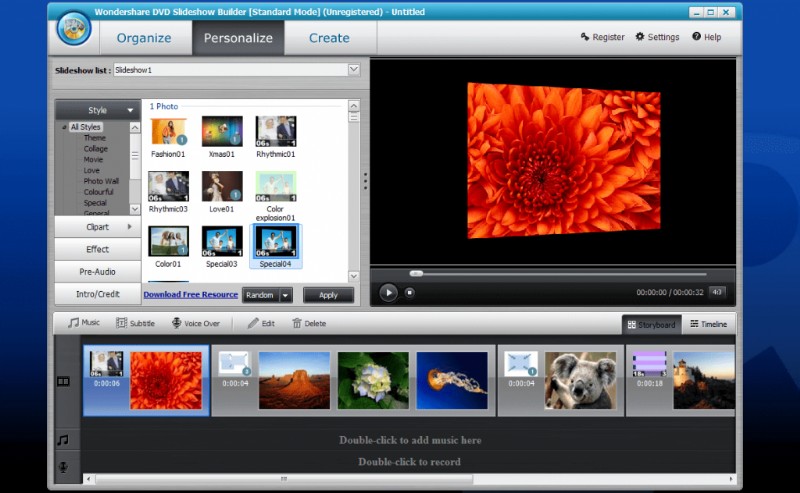Choose the Rhythmic01 style thumbnail
The height and width of the screenshot is (493, 800).
coord(276,132)
